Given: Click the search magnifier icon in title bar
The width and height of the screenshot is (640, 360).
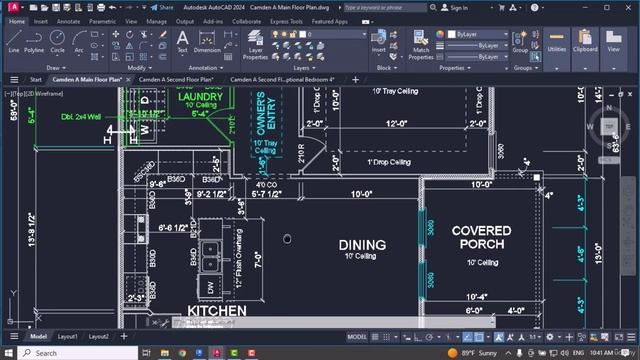Looking at the screenshot, I should [433, 7].
